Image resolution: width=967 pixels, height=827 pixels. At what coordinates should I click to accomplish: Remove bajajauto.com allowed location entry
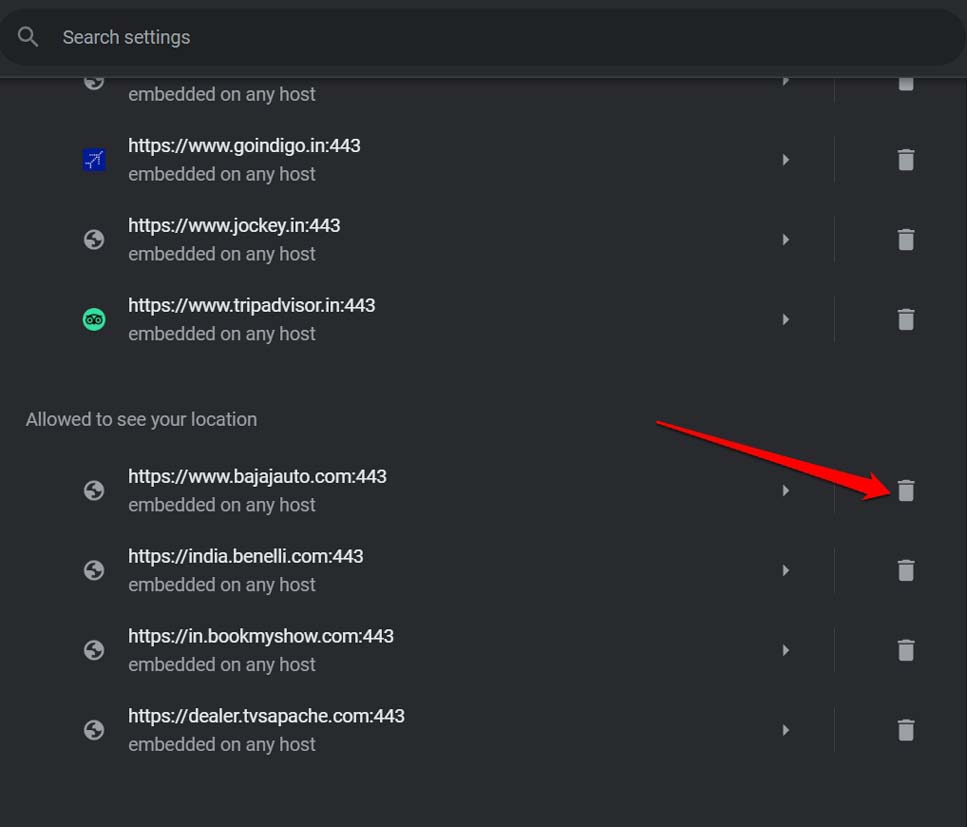click(x=905, y=490)
